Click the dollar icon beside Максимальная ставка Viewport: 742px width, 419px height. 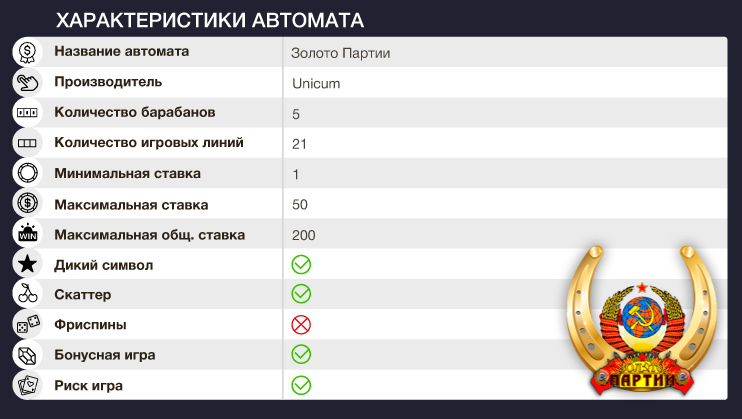point(27,203)
